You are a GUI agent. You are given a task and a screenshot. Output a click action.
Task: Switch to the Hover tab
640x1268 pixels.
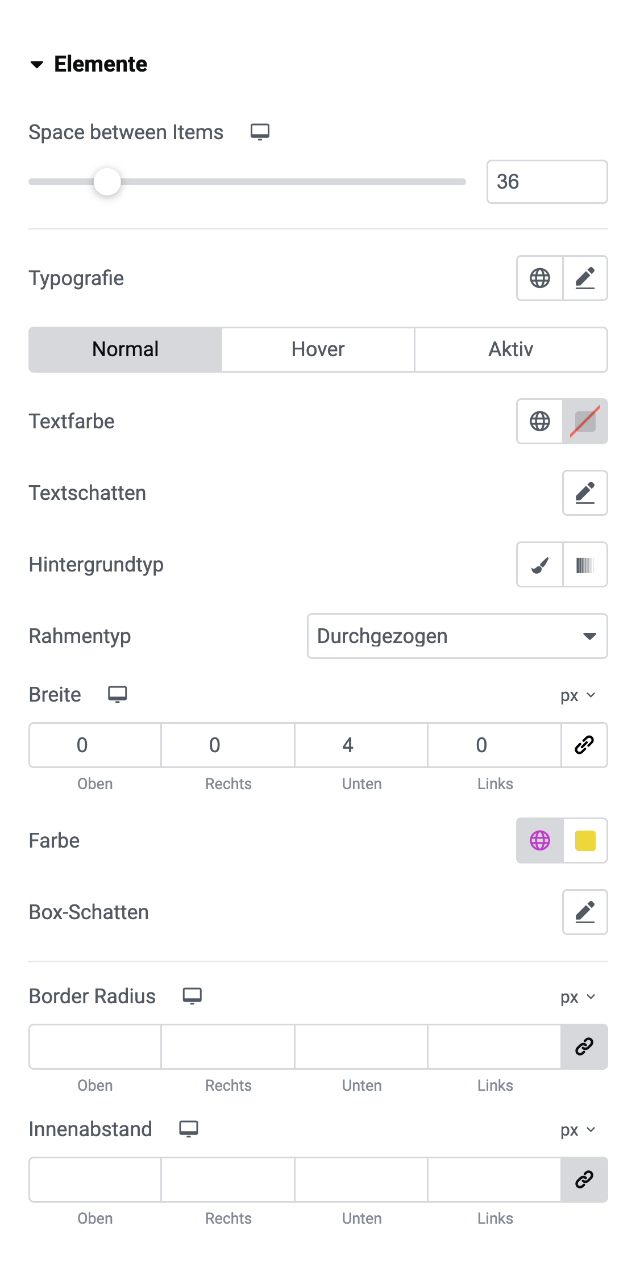(x=318, y=349)
